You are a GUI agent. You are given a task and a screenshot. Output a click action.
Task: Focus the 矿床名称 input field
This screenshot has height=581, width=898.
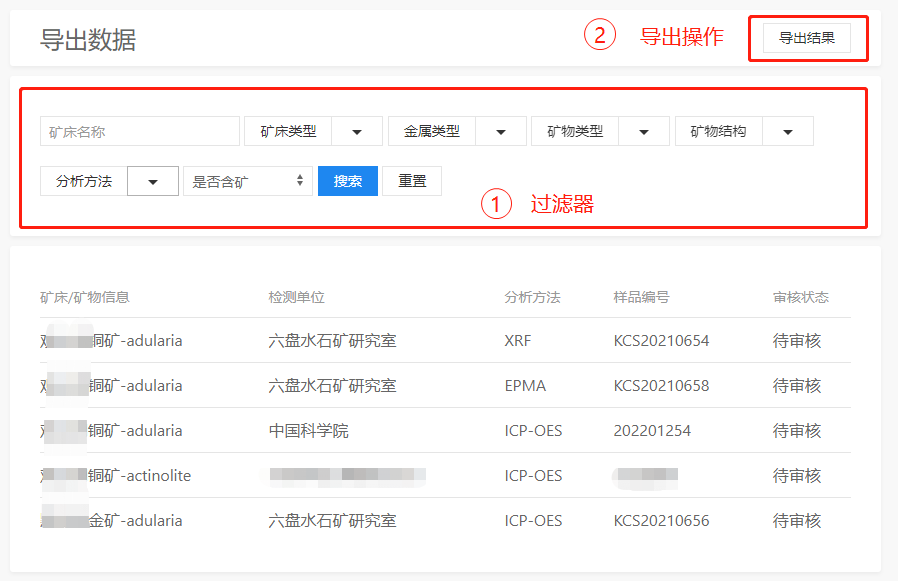tap(140, 131)
